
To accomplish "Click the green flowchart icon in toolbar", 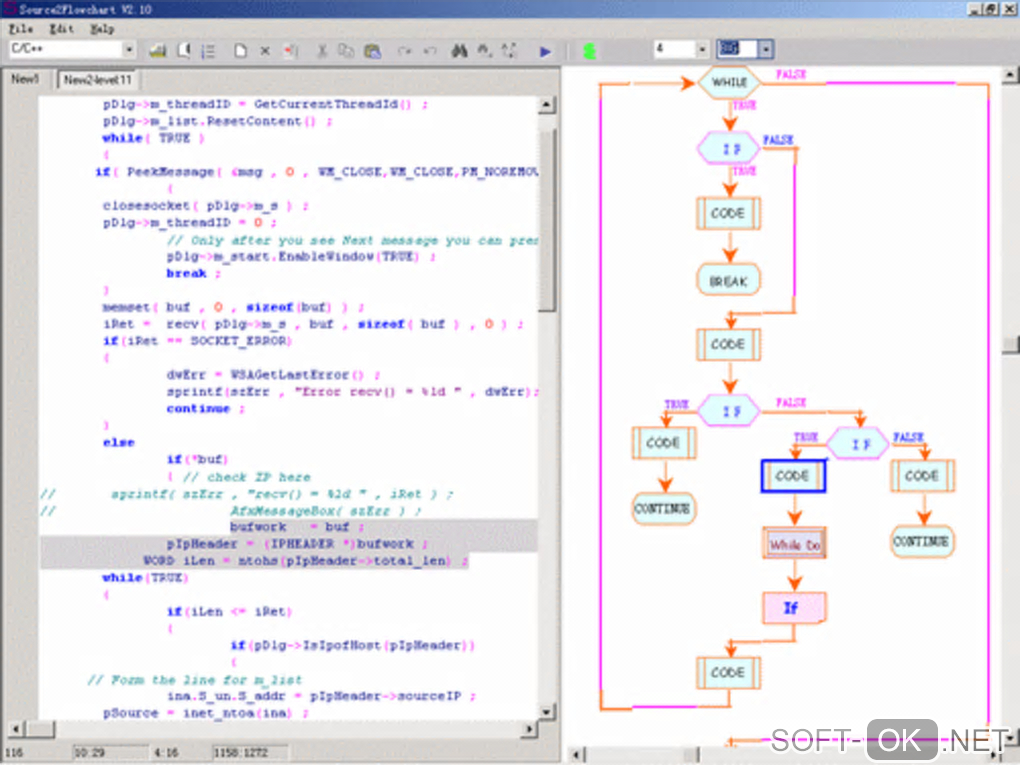I will pos(588,50).
